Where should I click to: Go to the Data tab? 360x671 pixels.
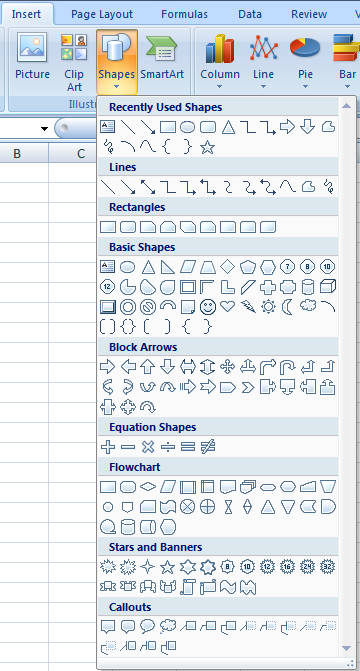(250, 14)
